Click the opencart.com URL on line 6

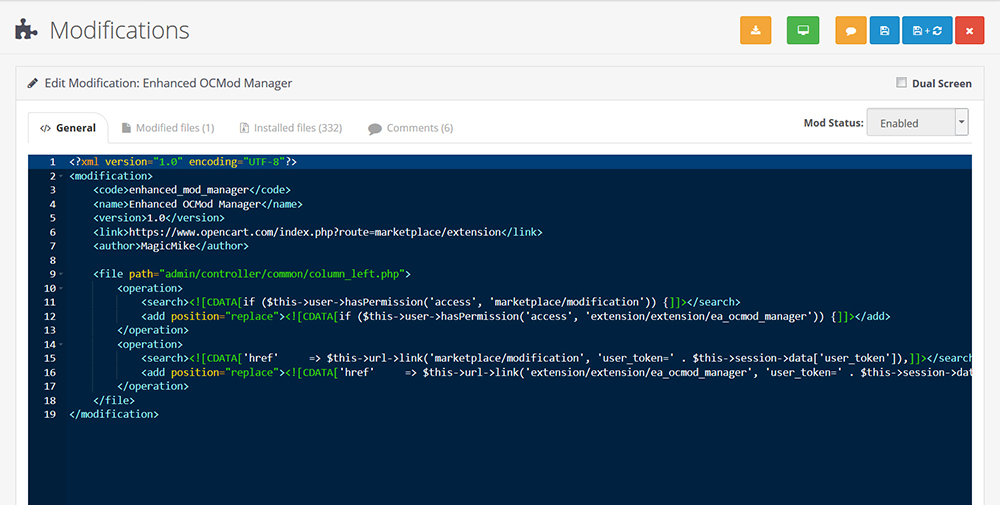click(x=315, y=232)
